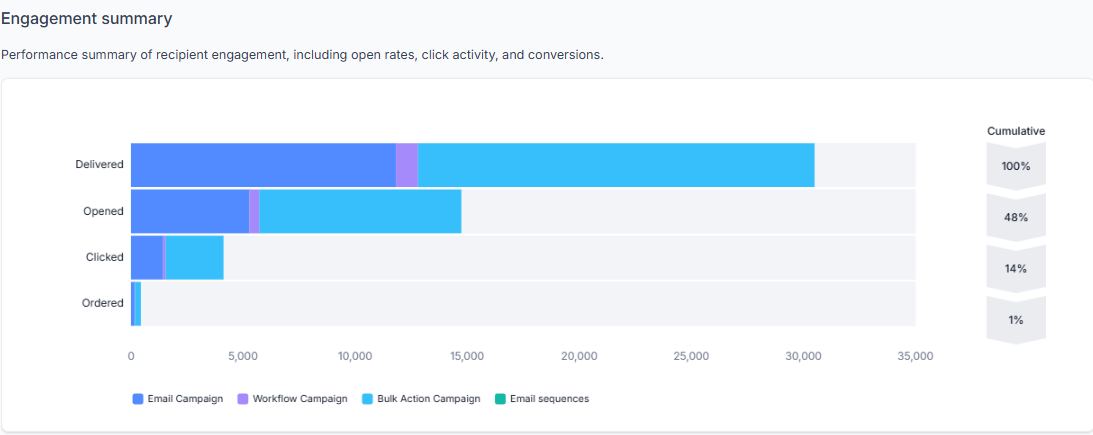Select the Ordered Bulk Action Campaign segment

pos(138,303)
